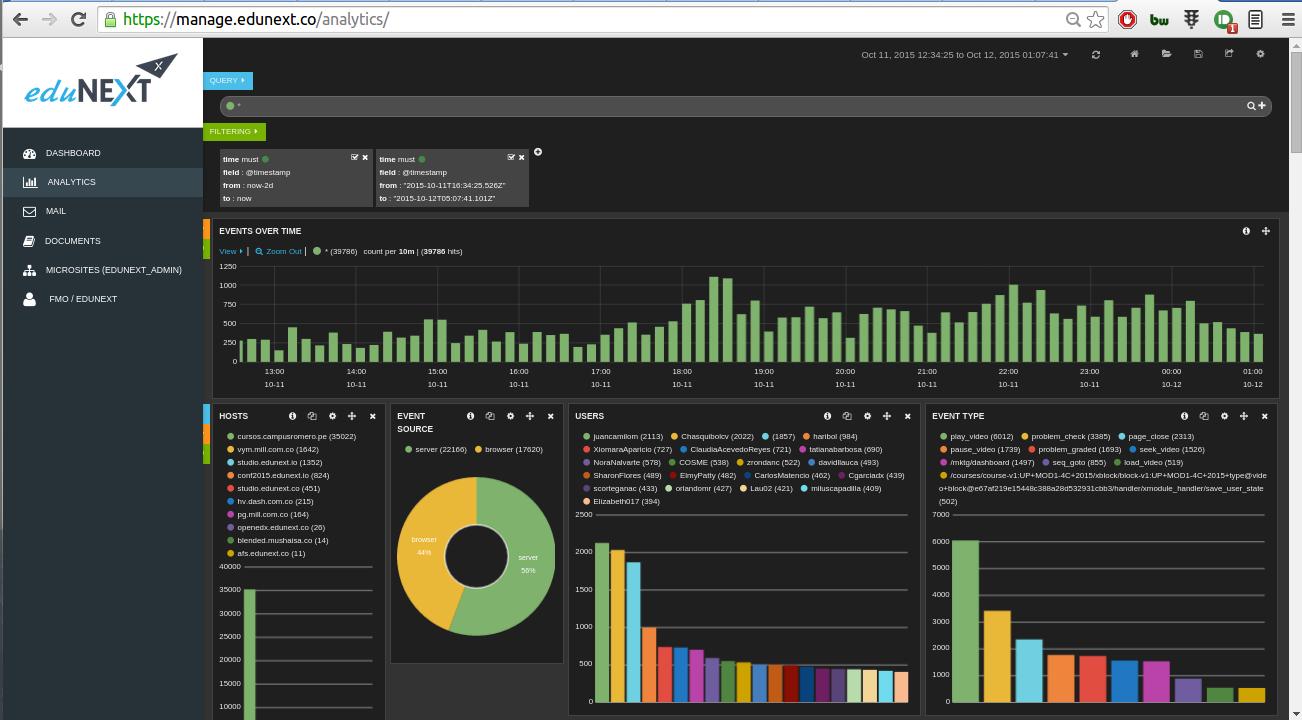Move the Events Over Time panel
The width and height of the screenshot is (1302, 720).
[x=1266, y=231]
